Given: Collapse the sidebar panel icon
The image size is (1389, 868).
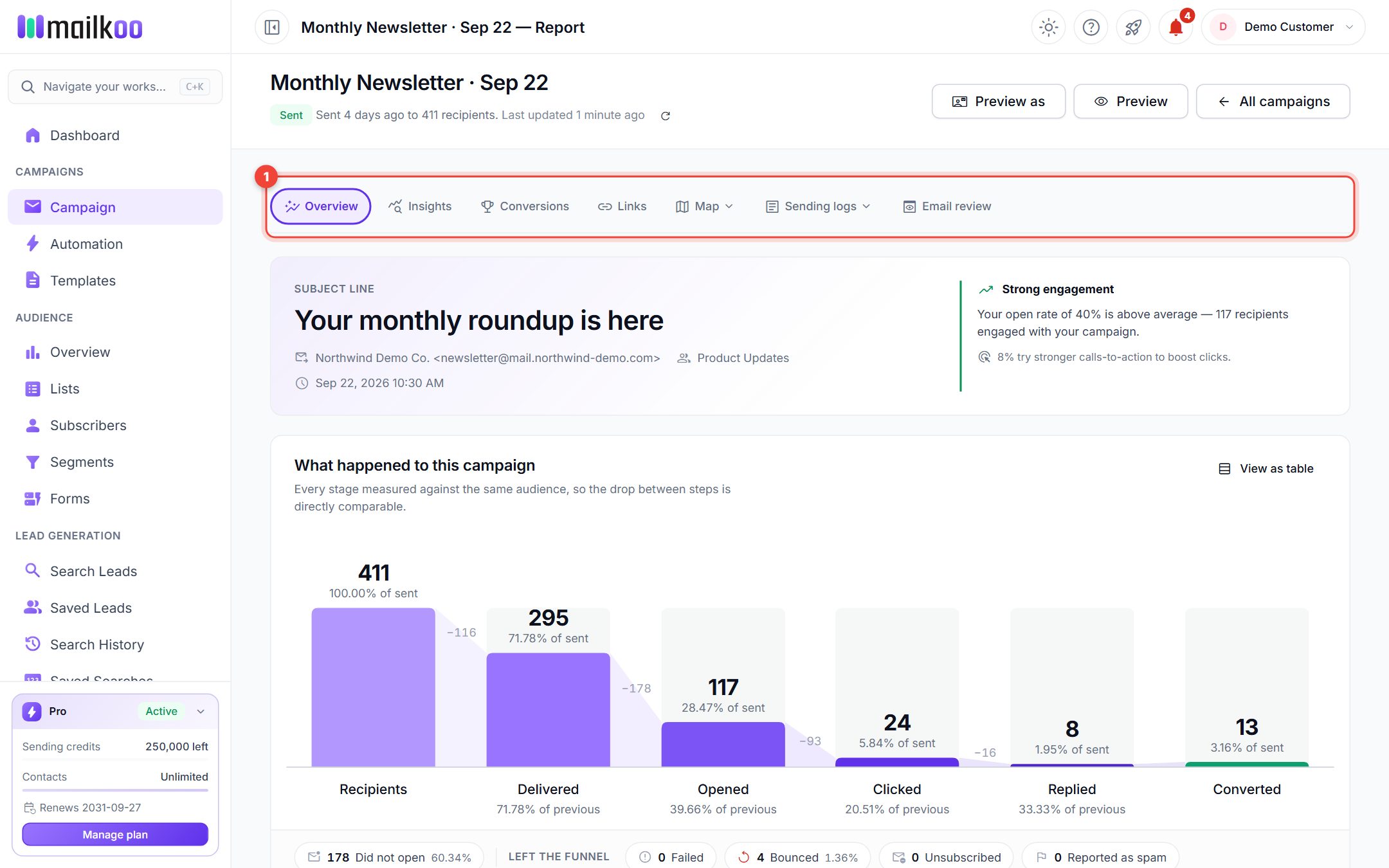Looking at the screenshot, I should 272,27.
